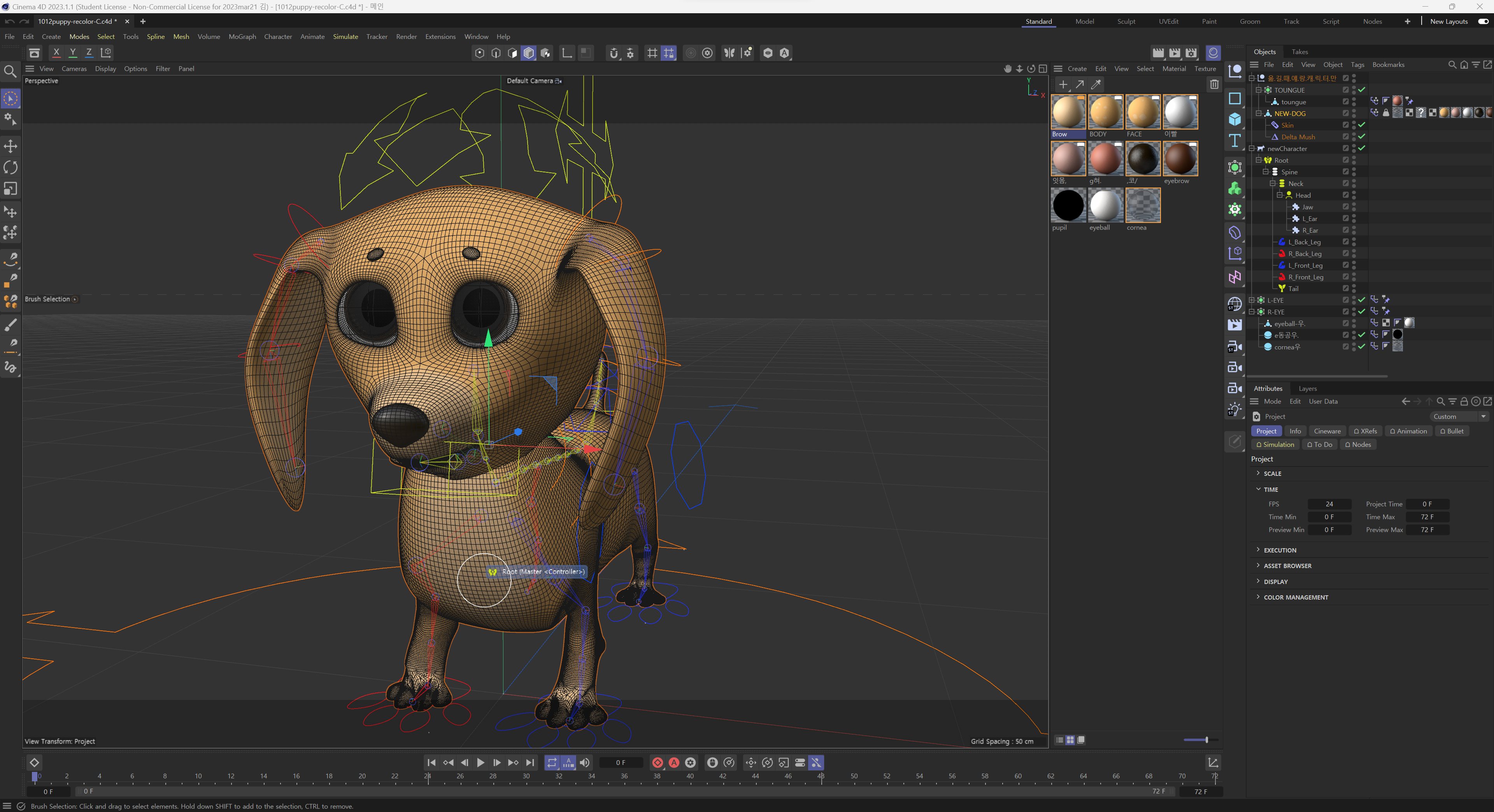Switch to the Layers tab
The width and height of the screenshot is (1494, 812).
[1307, 389]
